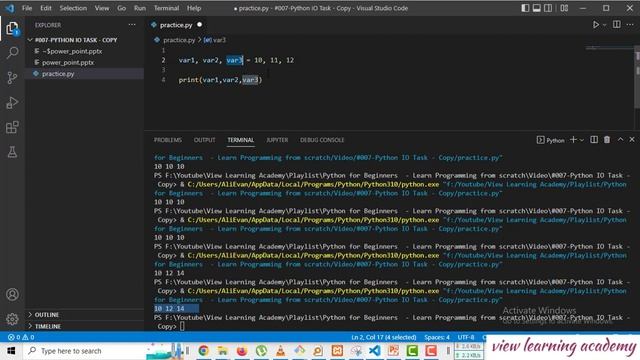Image resolution: width=640 pixels, height=360 pixels.
Task: Open File Explorer from taskbar
Action: pyautogui.click(x=222, y=351)
